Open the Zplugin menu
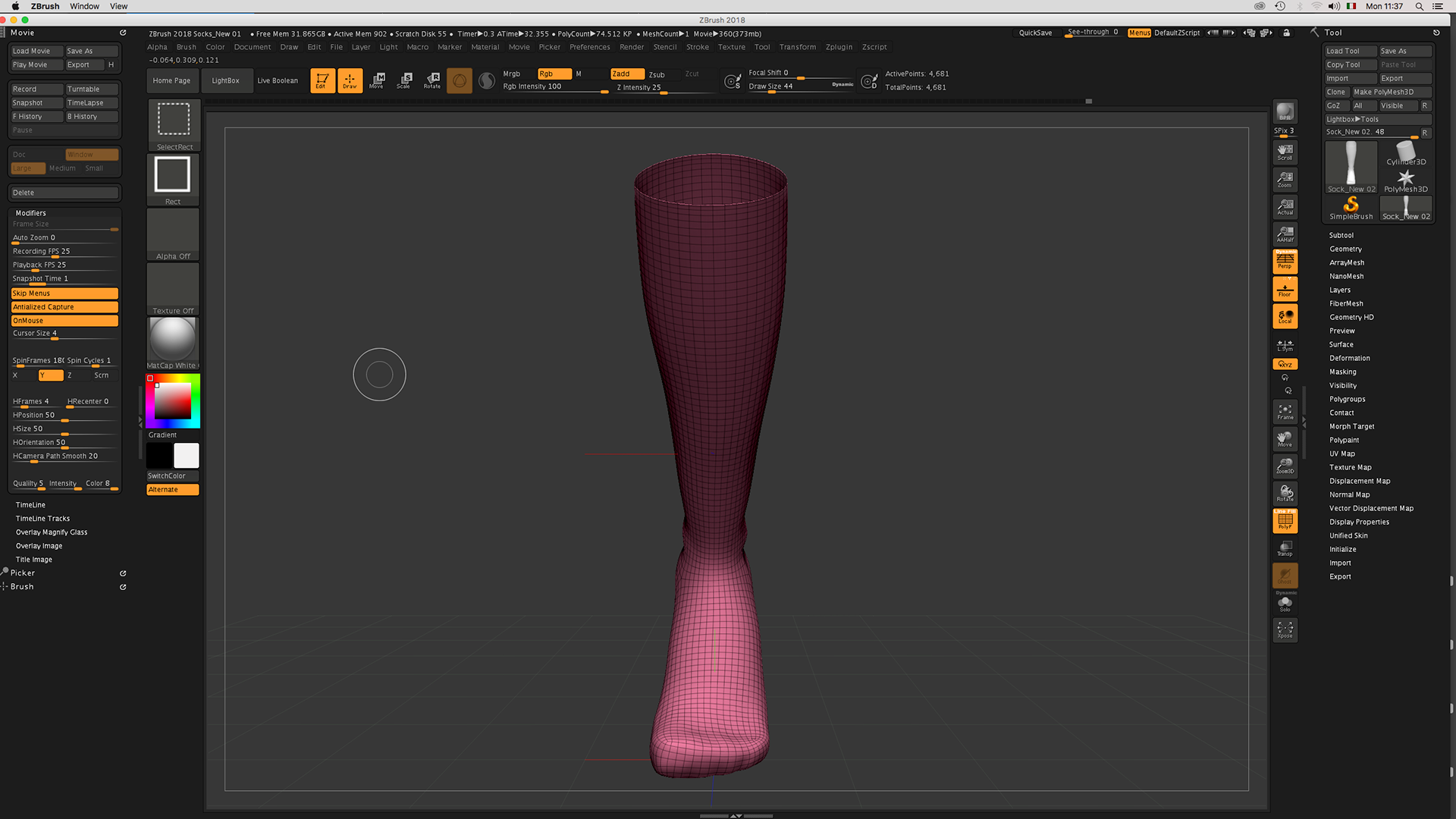The width and height of the screenshot is (1456, 819). (839, 47)
